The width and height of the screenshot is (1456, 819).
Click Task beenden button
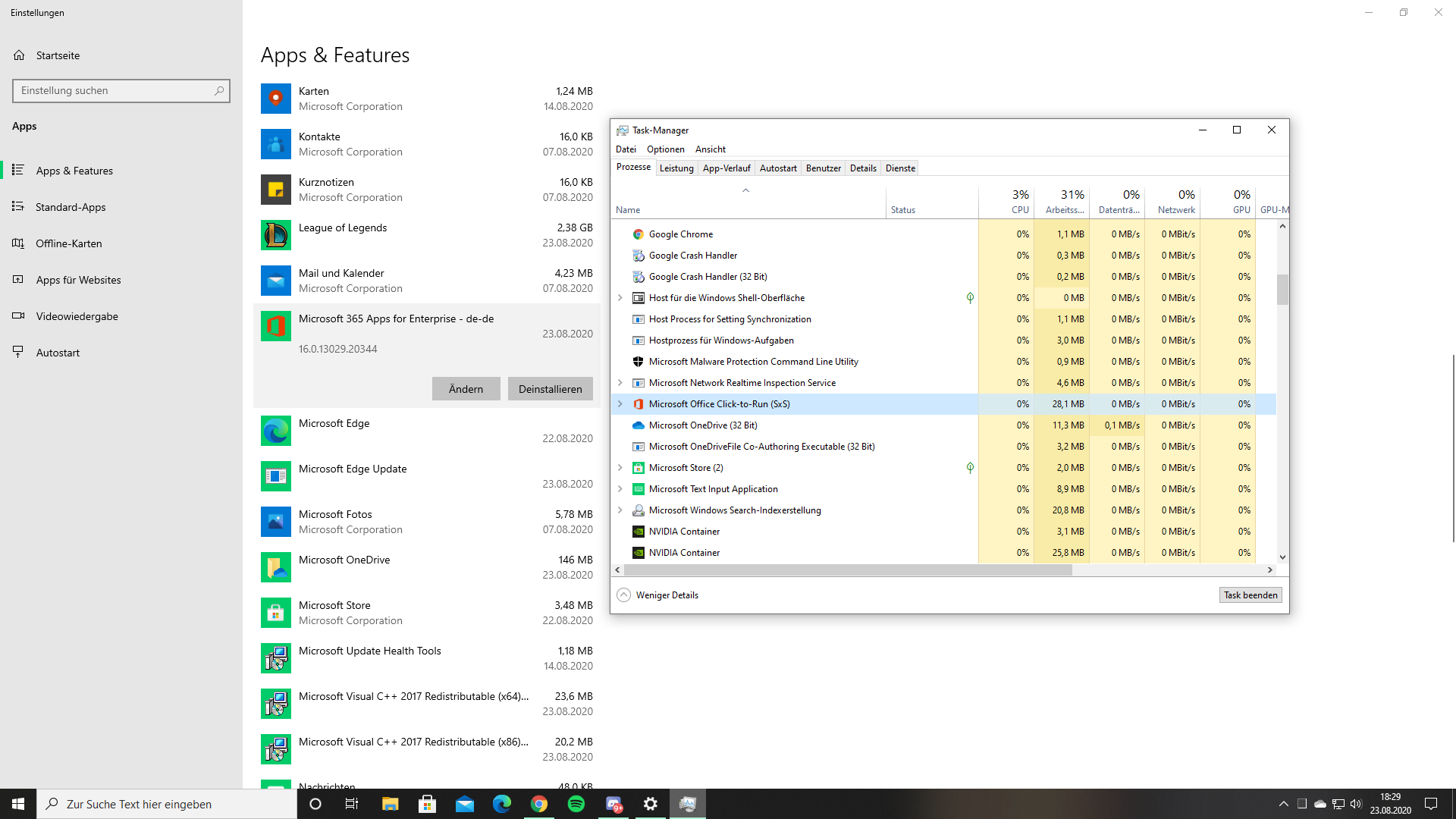pos(1250,595)
